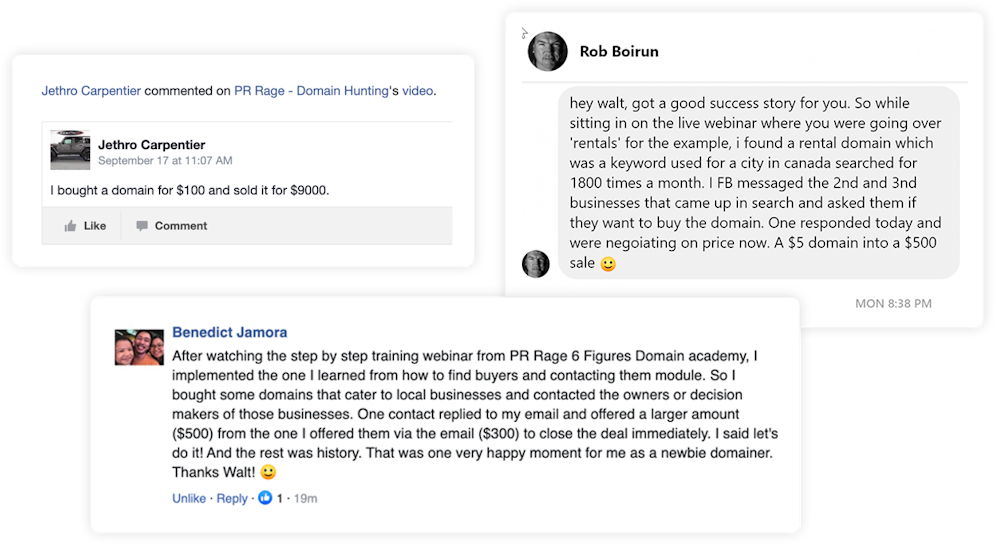Open the 19m timestamp on Benedict's comment

305,498
